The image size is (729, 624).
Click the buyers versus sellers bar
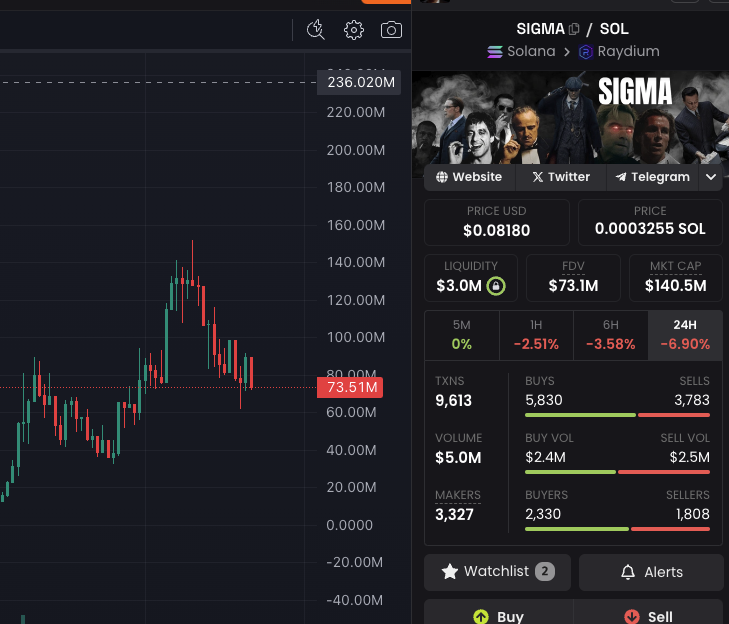(x=617, y=529)
